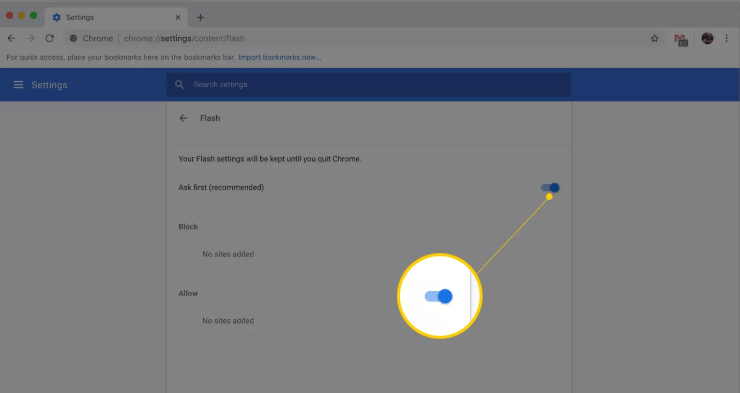Click No sites added under Block
This screenshot has width=740, height=393.
point(228,254)
